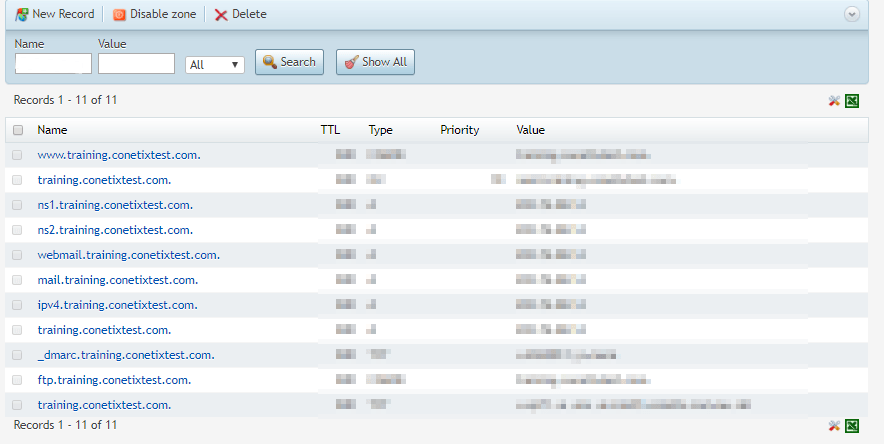Check the www.training.conetixtest.com. row checkbox
This screenshot has height=444, width=884.
point(17,155)
